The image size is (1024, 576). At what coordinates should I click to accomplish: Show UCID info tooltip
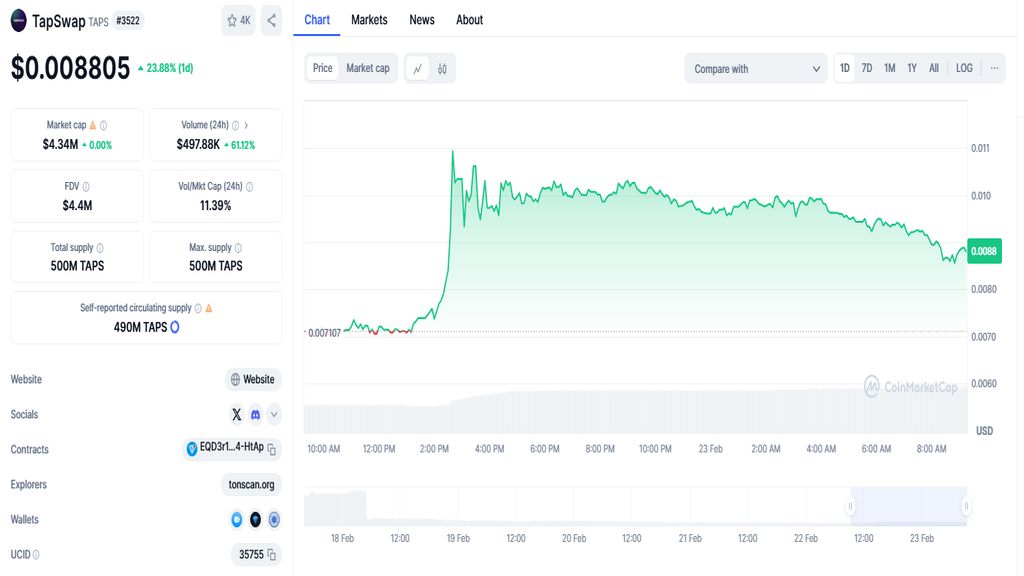36,555
